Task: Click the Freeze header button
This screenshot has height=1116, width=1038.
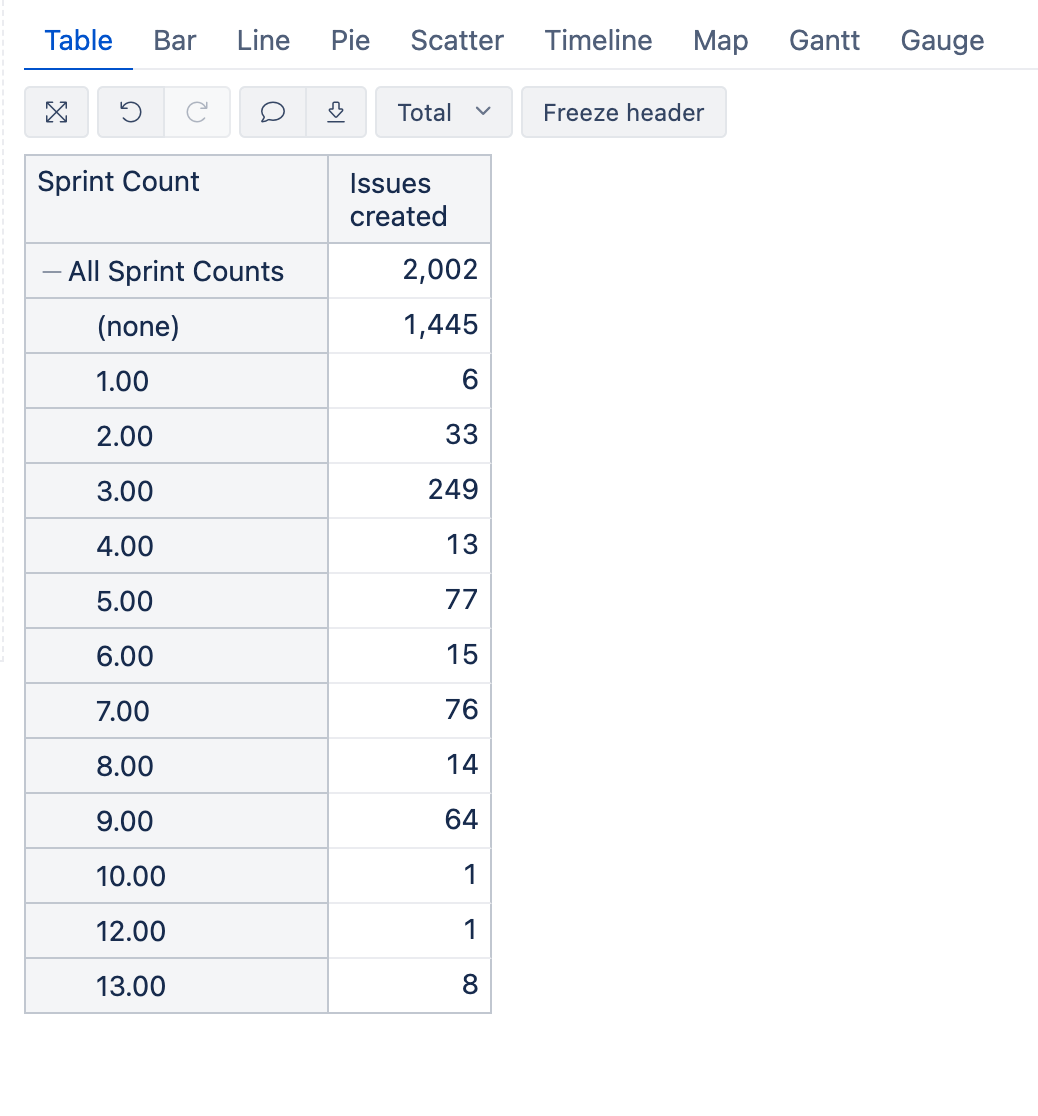Action: click(624, 112)
